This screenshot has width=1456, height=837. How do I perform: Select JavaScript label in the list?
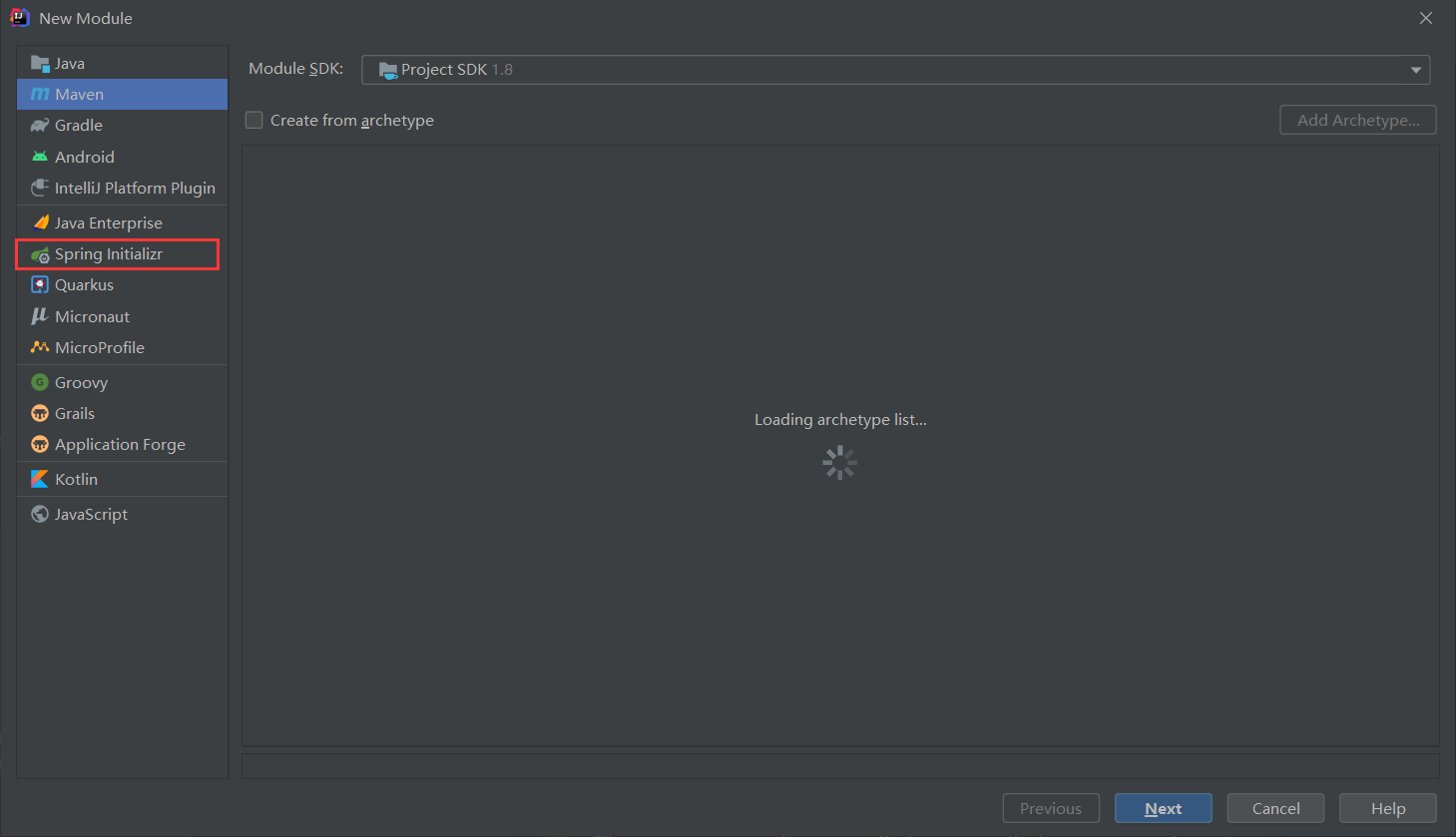pos(92,514)
